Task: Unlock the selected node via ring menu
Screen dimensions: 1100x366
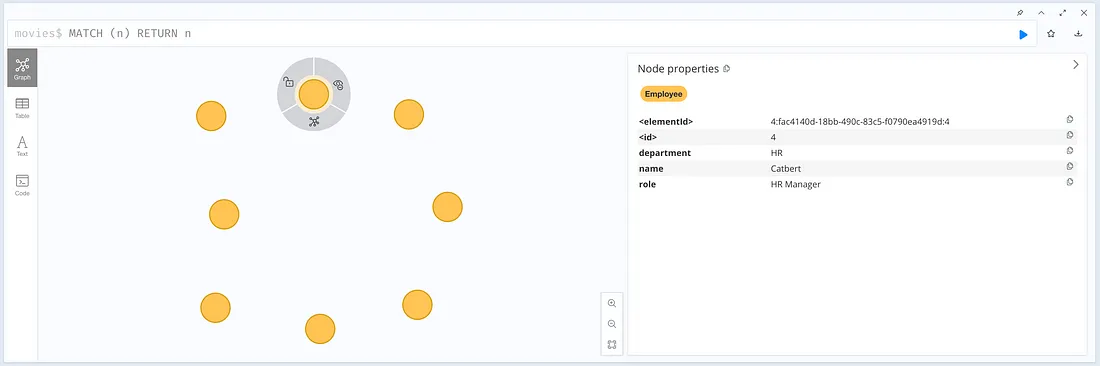Action: click(x=288, y=82)
